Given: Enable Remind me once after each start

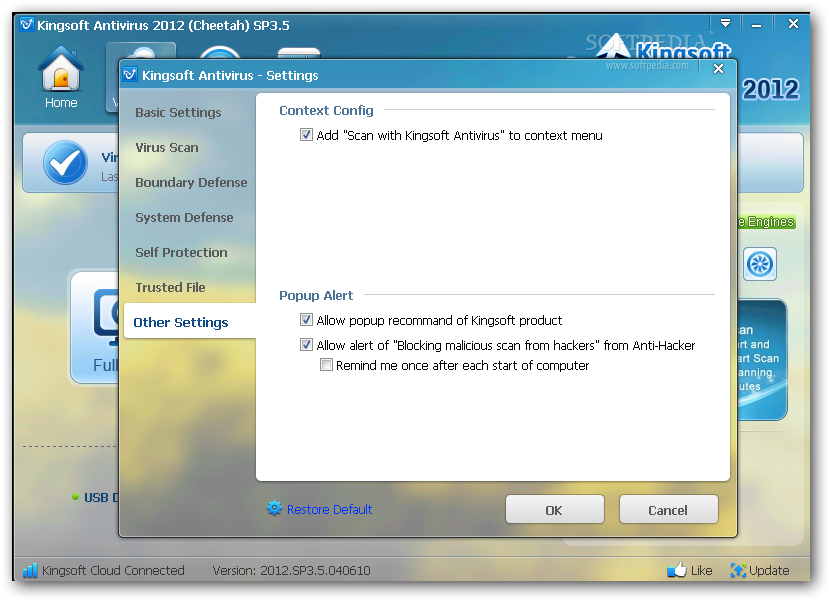Looking at the screenshot, I should click(326, 365).
